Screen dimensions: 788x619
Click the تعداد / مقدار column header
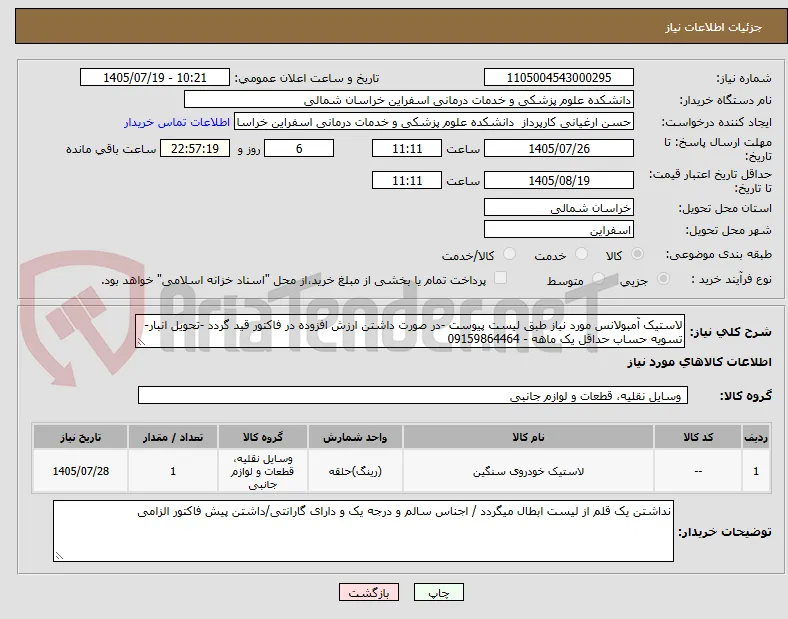(x=173, y=437)
